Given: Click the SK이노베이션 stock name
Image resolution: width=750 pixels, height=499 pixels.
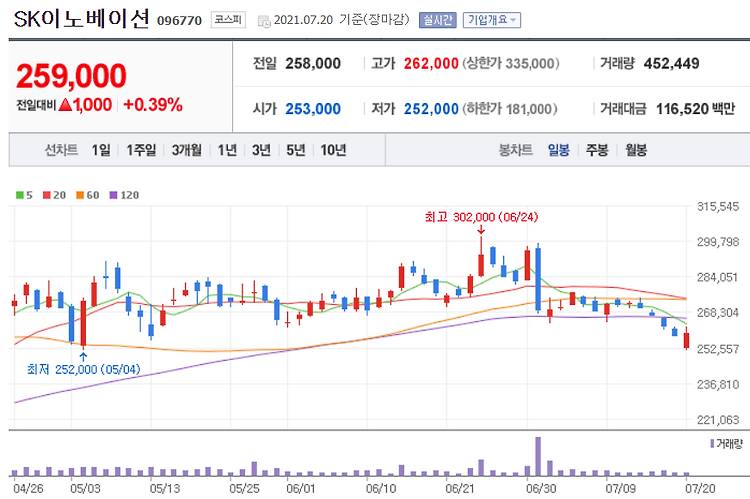Looking at the screenshot, I should pos(81,20).
